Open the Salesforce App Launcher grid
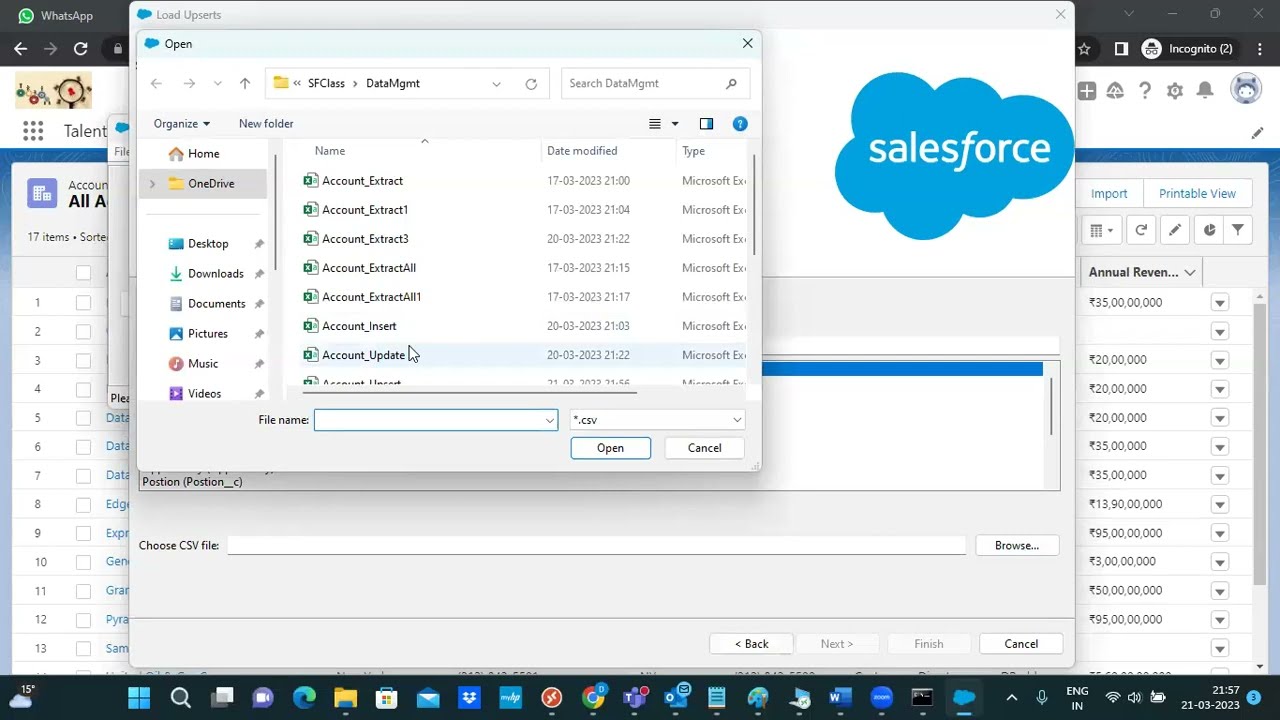1280x720 pixels. [x=33, y=131]
